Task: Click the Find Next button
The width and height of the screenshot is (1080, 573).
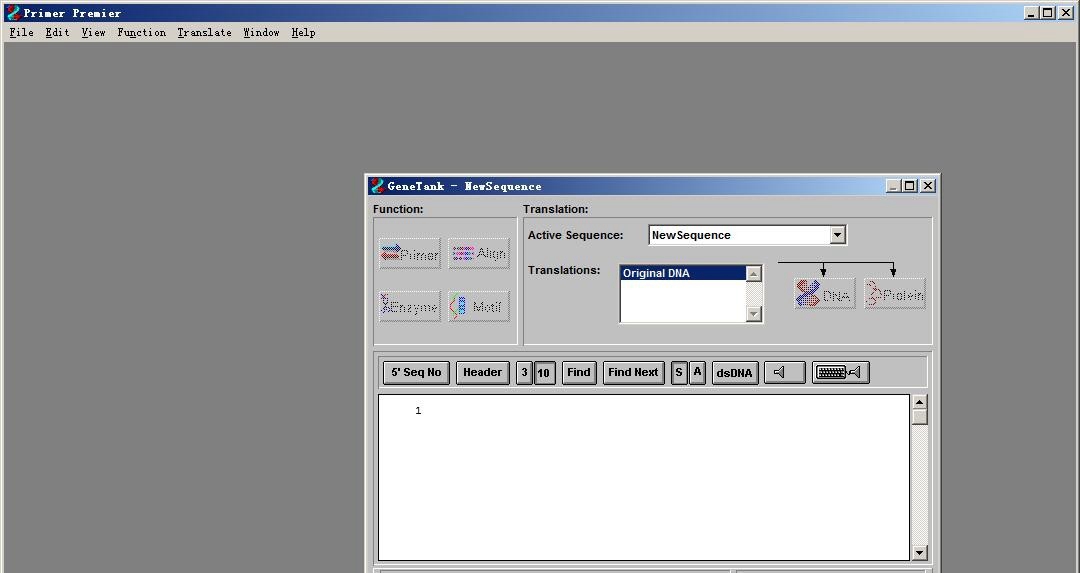Action: pyautogui.click(x=633, y=373)
